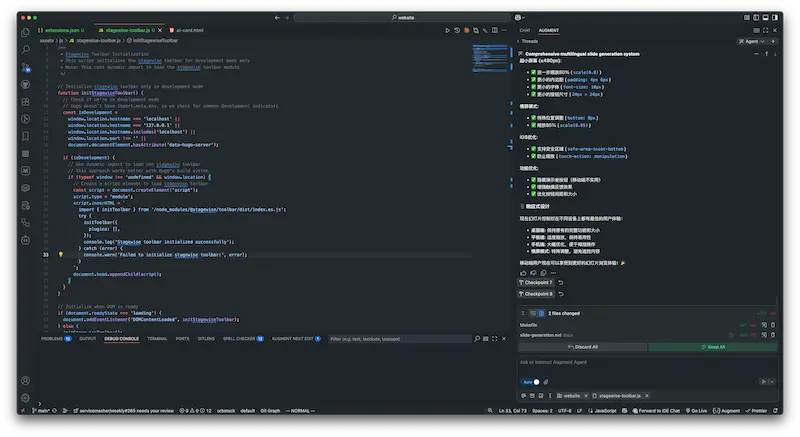The width and height of the screenshot is (800, 437).
Task: Toggle checkmark beside safe-area-inset-bottom item
Action: [x=533, y=149]
